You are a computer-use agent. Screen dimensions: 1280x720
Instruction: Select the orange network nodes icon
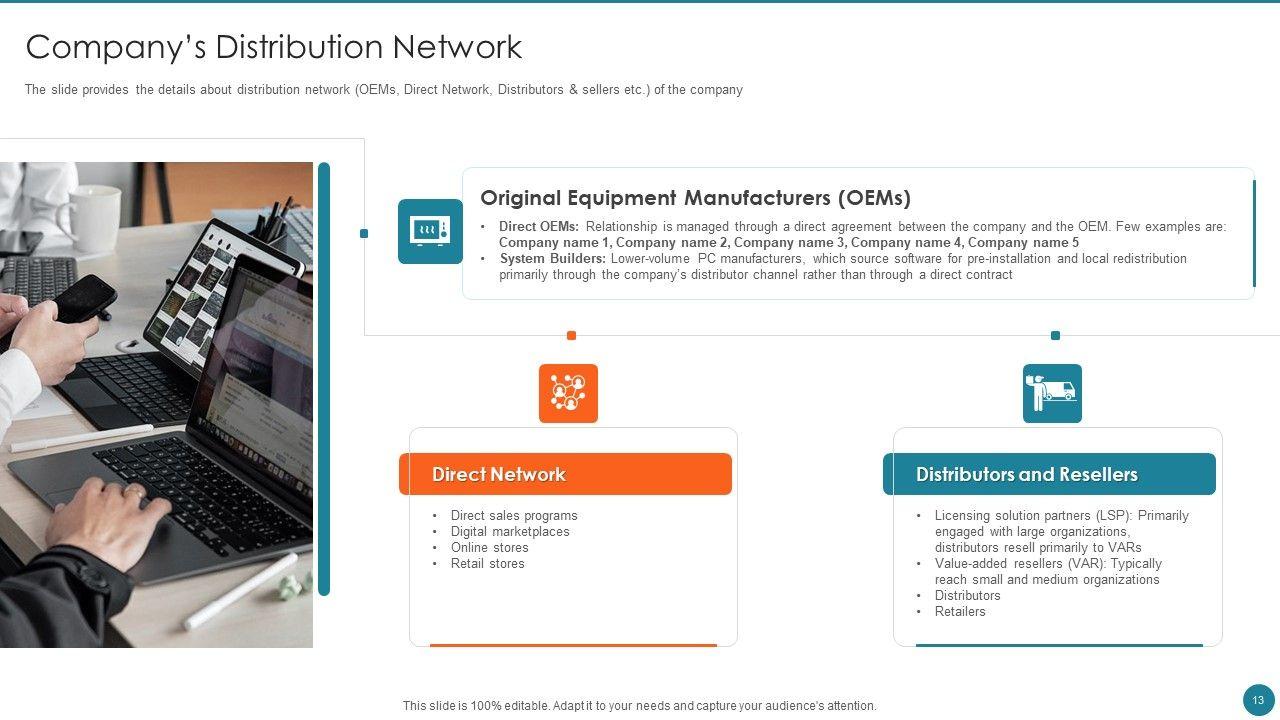[x=568, y=393]
